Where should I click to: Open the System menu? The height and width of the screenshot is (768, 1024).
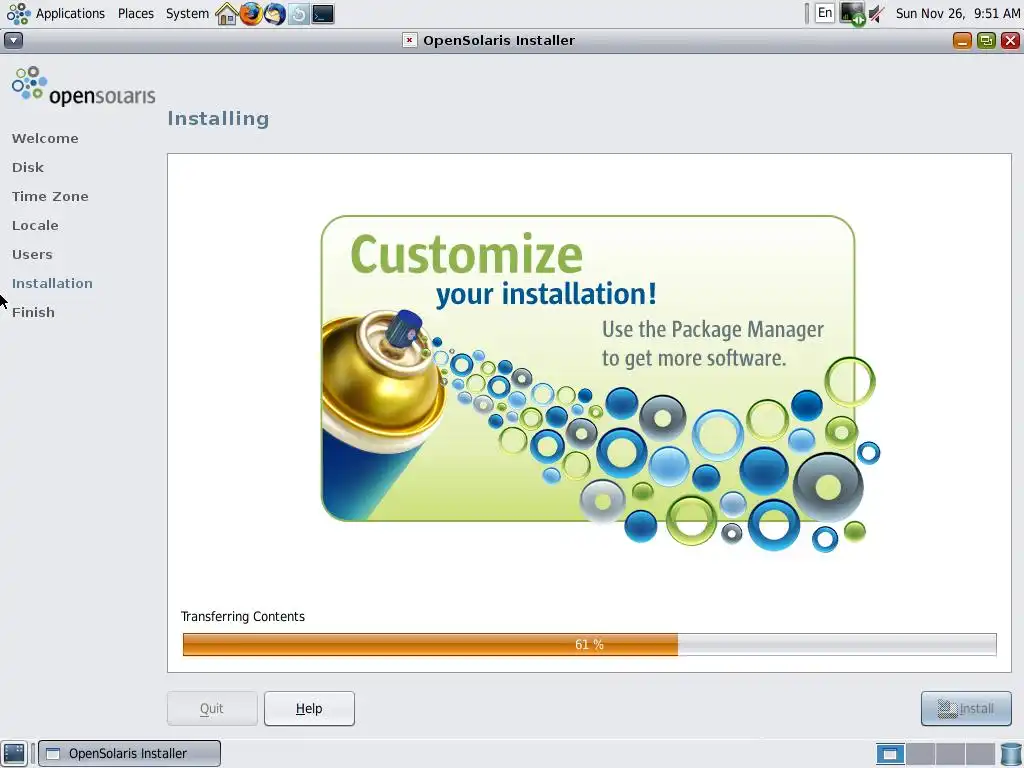tap(187, 14)
